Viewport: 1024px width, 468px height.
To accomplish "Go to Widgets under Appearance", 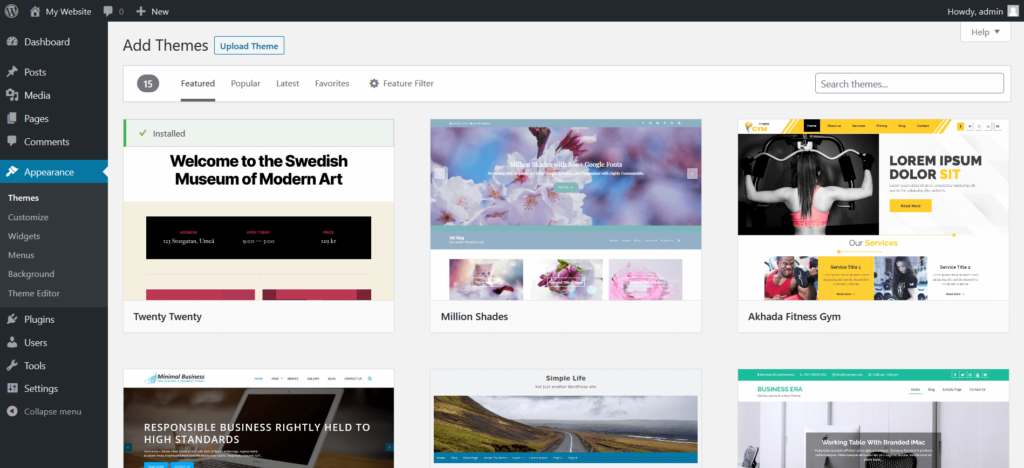I will pos(24,236).
